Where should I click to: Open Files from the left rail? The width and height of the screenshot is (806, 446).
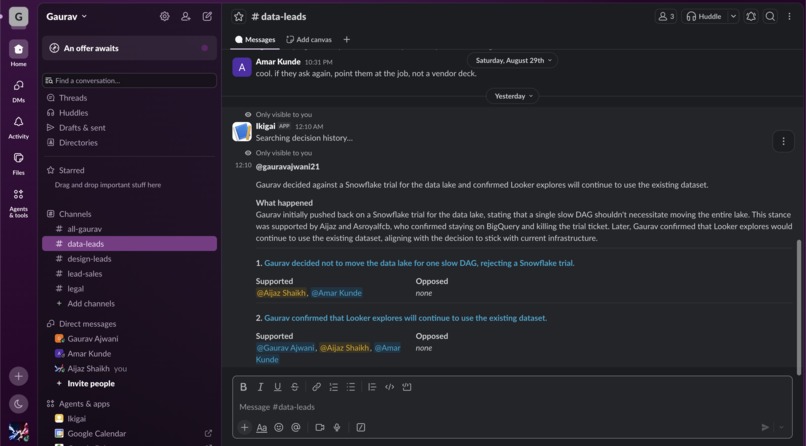pos(18,163)
